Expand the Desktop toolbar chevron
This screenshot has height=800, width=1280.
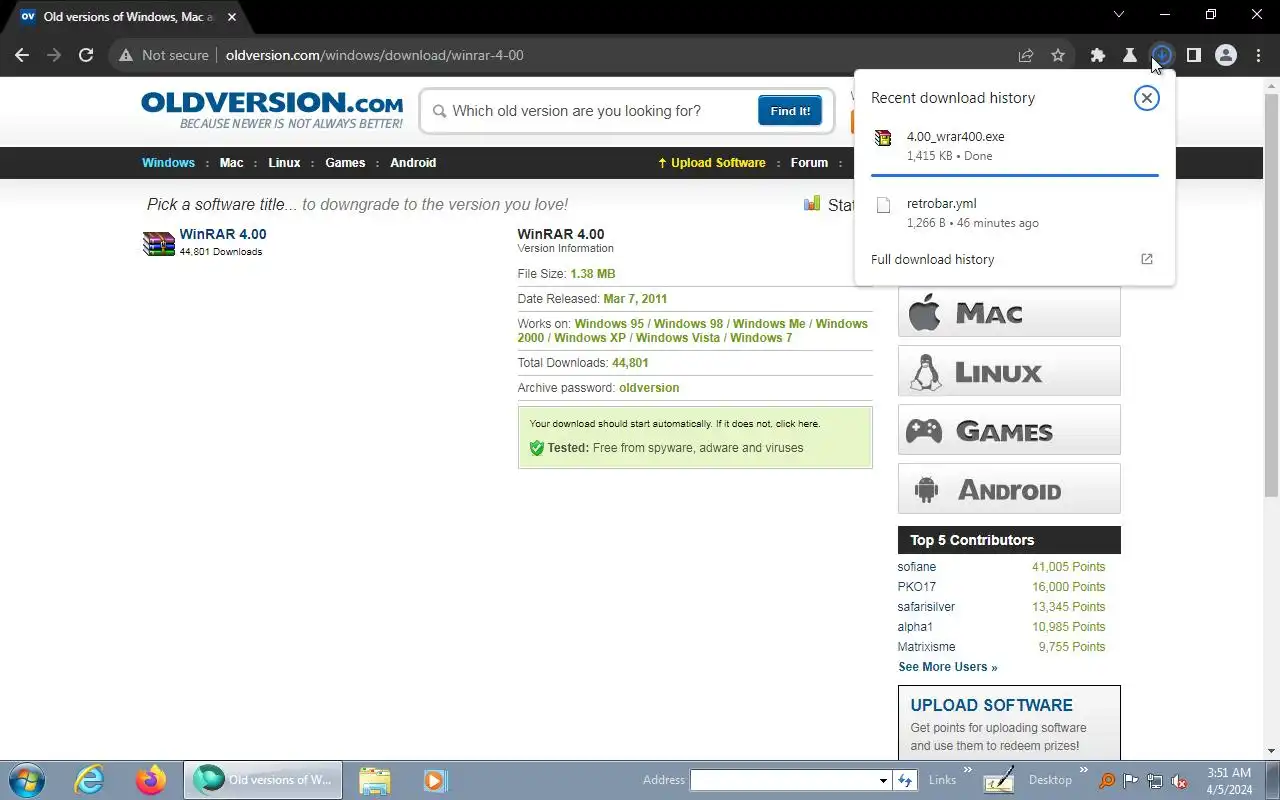(x=1082, y=771)
